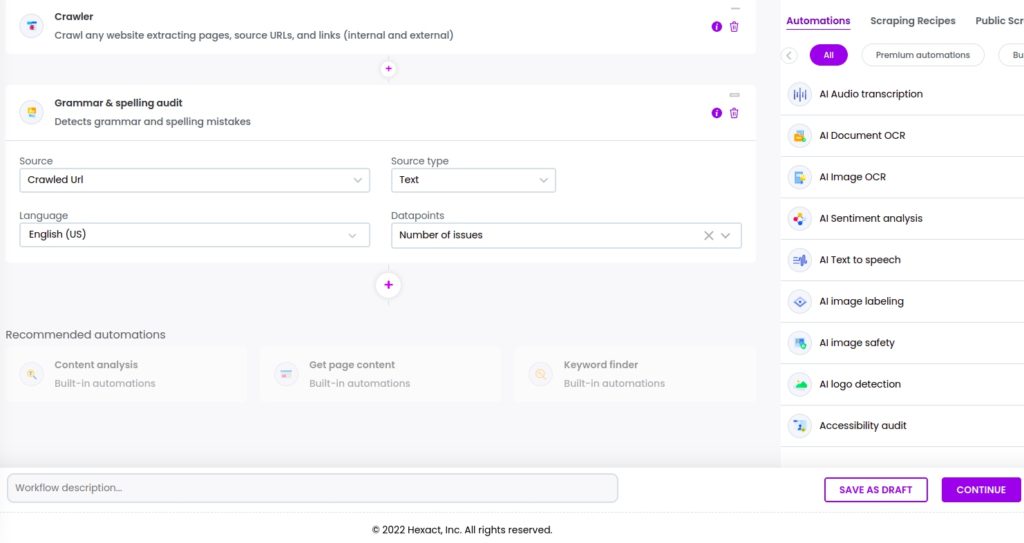This screenshot has height=543, width=1024.
Task: Select the AI Document OCR icon
Action: 799,136
